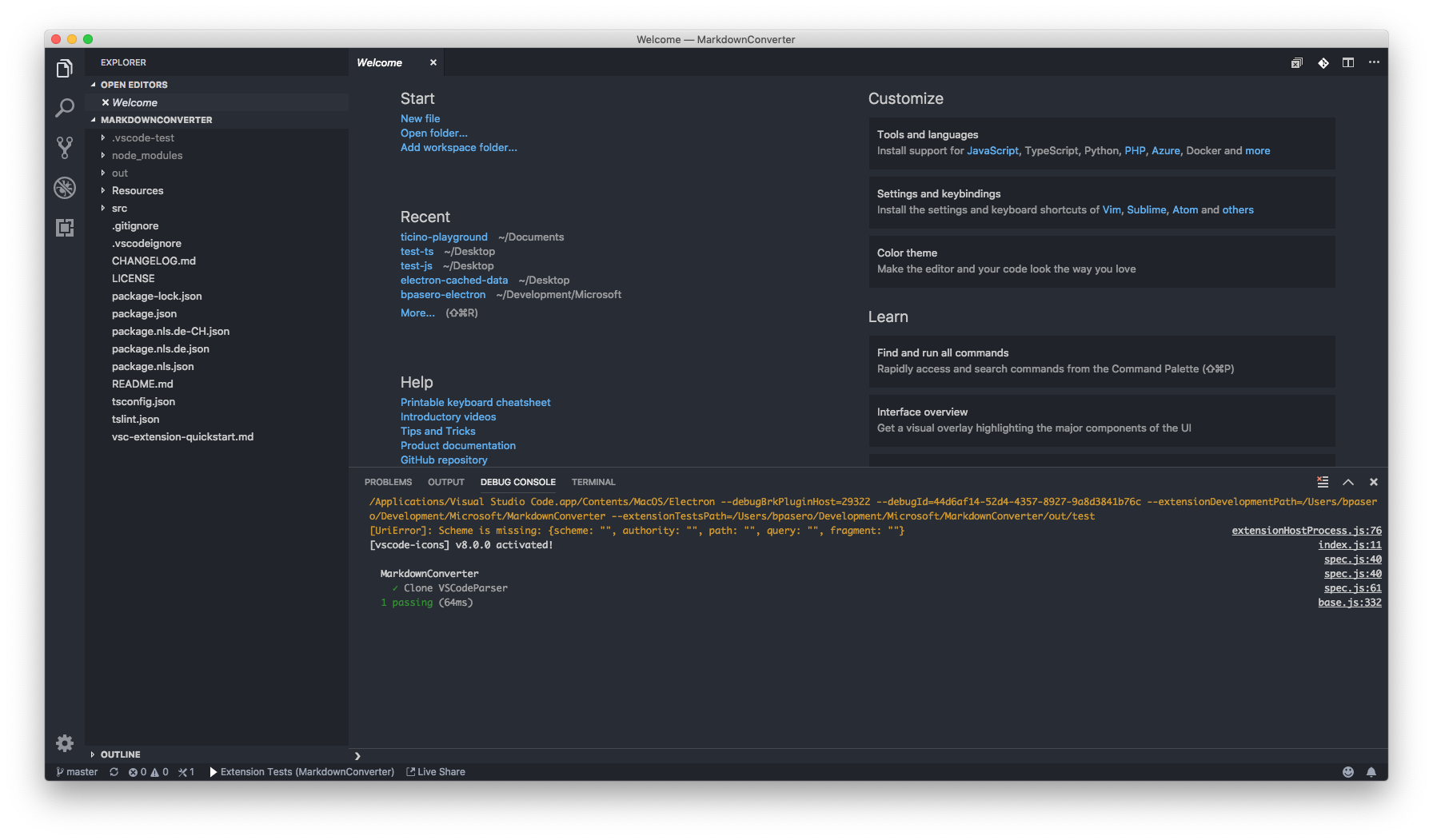
Task: Click the Printable keyboard cheatsheet link
Action: [475, 402]
